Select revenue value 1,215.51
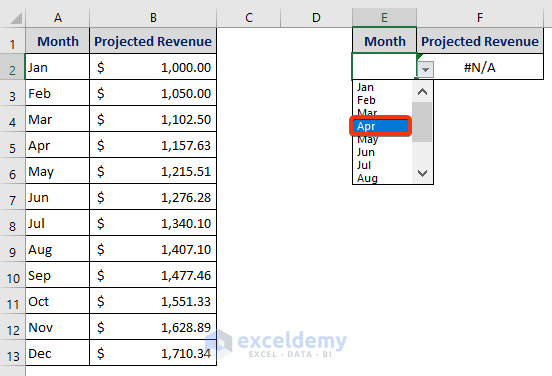The image size is (552, 376). click(153, 171)
